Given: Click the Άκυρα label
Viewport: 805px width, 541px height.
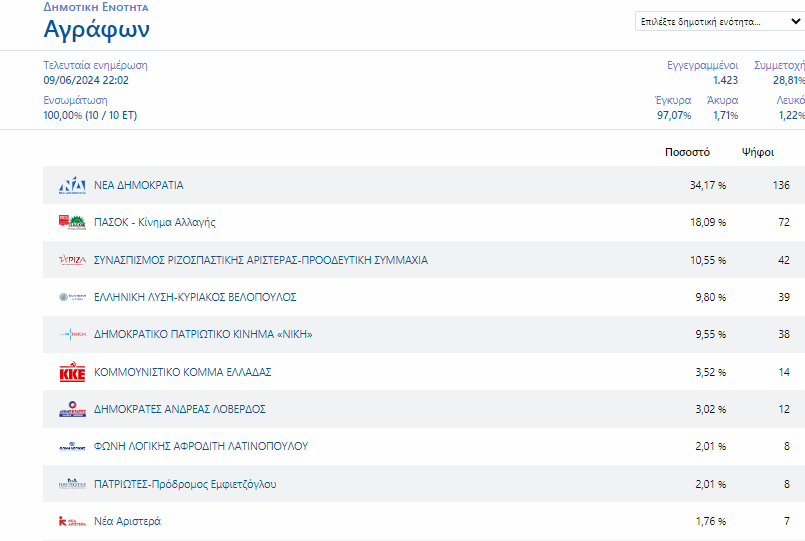Looking at the screenshot, I should (x=722, y=100).
